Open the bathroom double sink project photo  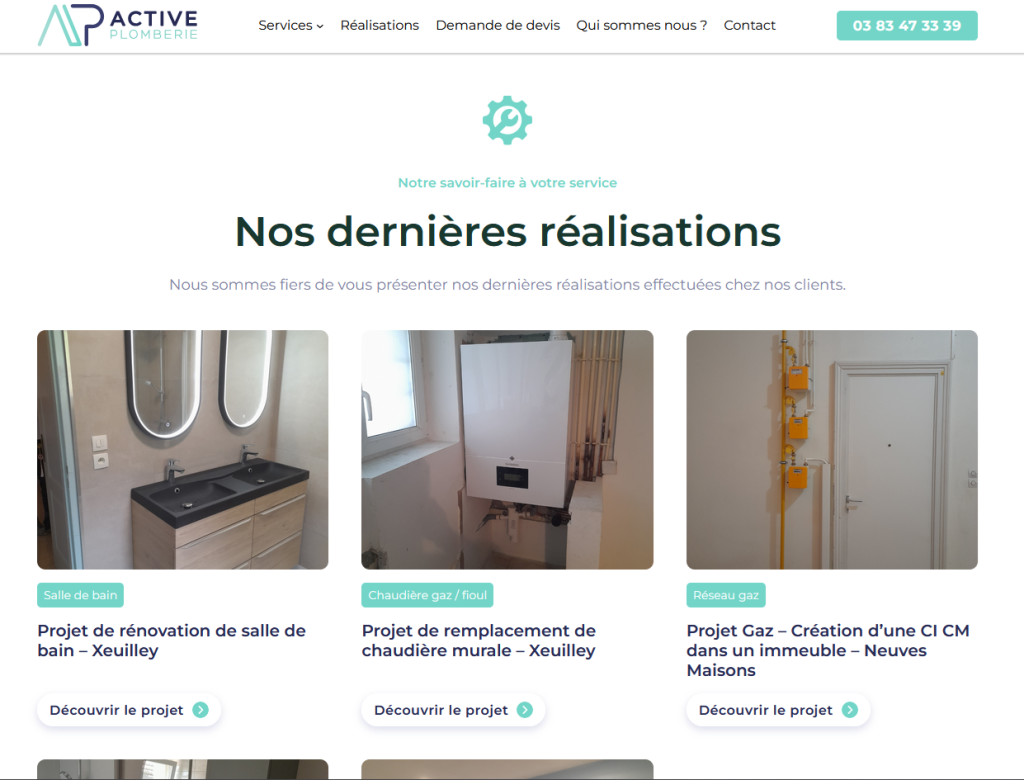[183, 449]
